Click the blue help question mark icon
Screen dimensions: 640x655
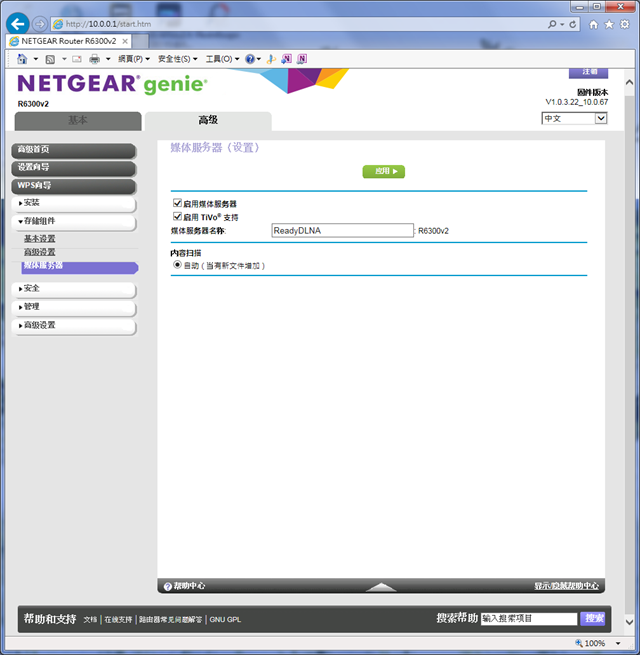(x=250, y=59)
